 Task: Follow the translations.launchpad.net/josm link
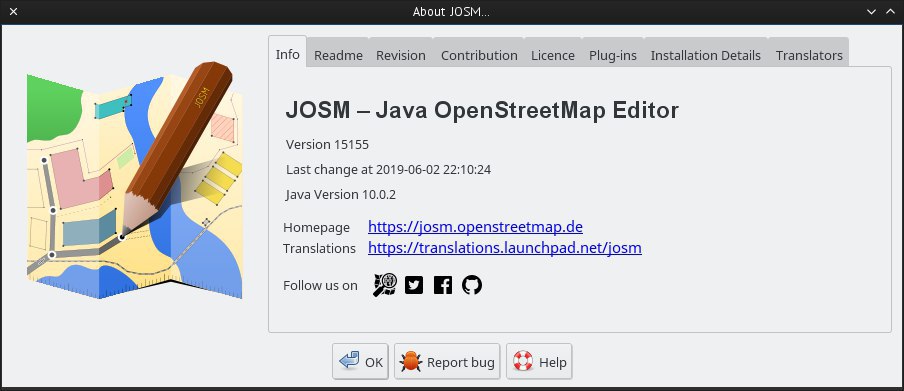pyautogui.click(x=505, y=248)
